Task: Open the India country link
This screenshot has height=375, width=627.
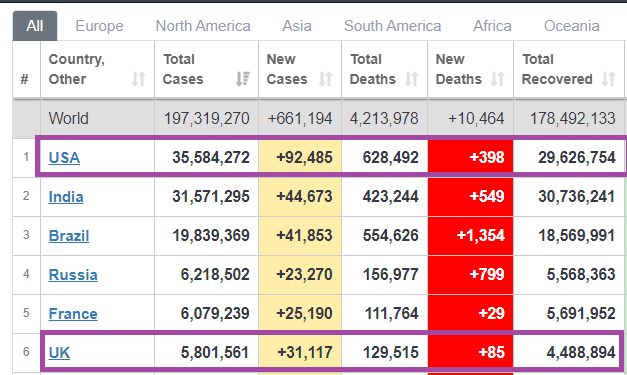Action: [x=66, y=197]
